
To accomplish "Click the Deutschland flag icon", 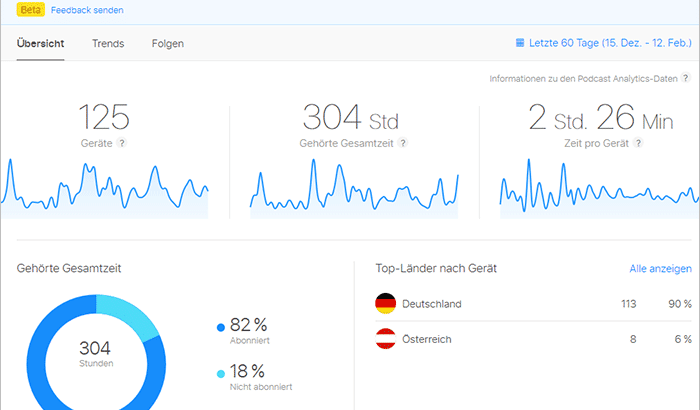I will tap(385, 303).
